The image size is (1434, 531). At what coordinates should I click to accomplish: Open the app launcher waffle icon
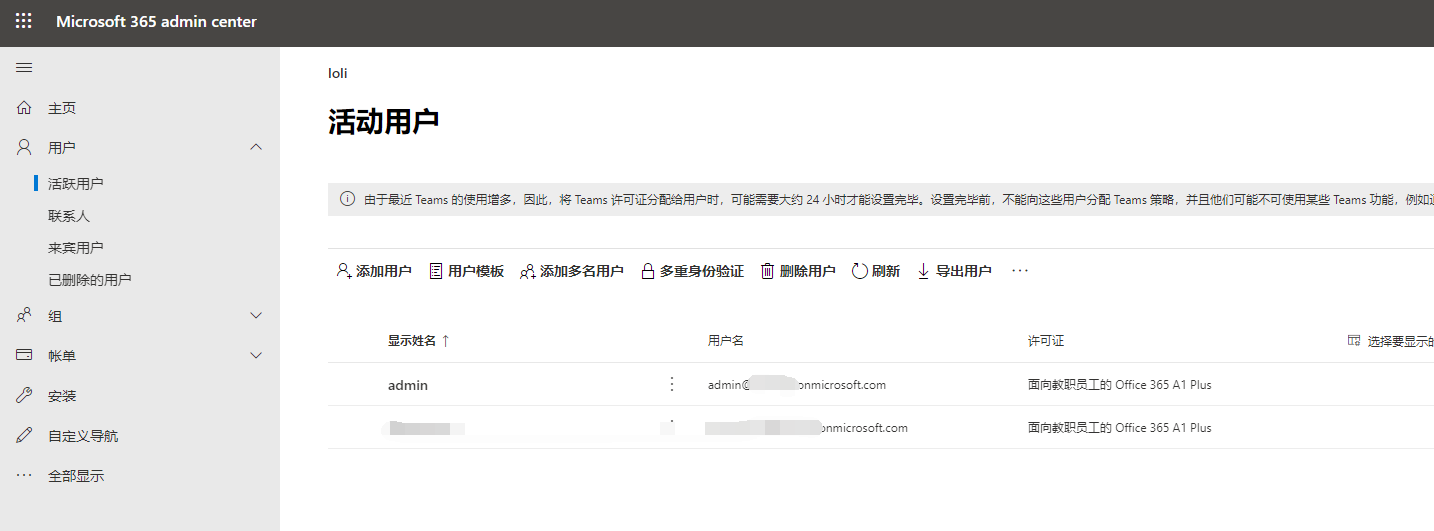[x=24, y=21]
